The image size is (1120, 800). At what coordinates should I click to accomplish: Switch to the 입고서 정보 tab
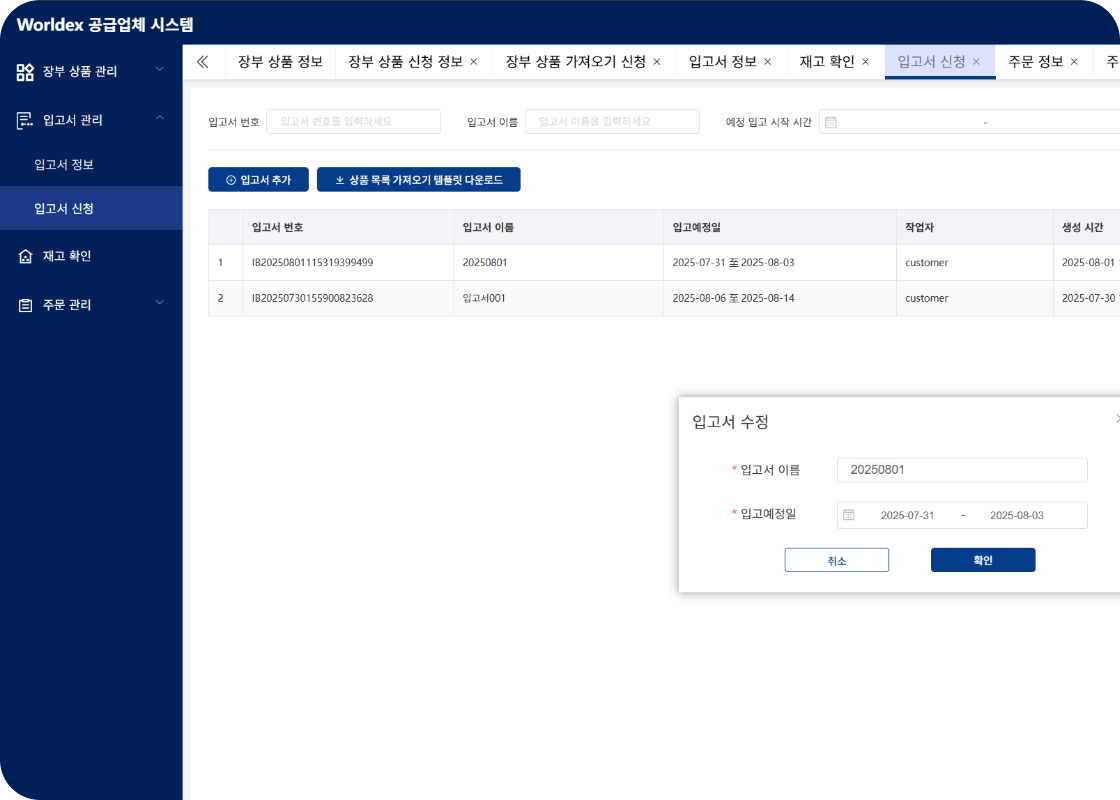pyautogui.click(x=722, y=62)
